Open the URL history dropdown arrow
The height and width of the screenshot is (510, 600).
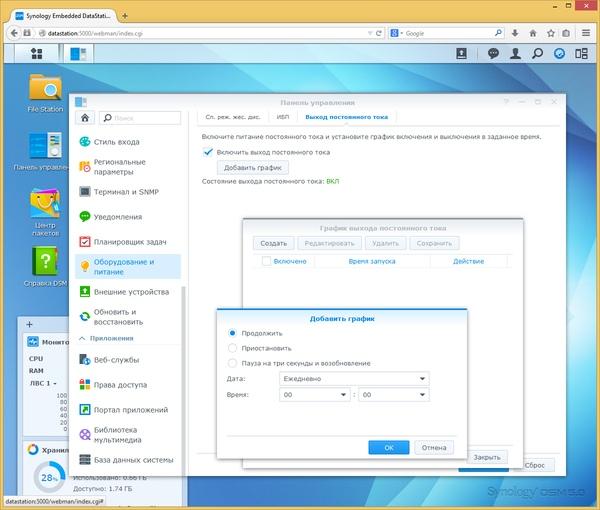point(370,33)
